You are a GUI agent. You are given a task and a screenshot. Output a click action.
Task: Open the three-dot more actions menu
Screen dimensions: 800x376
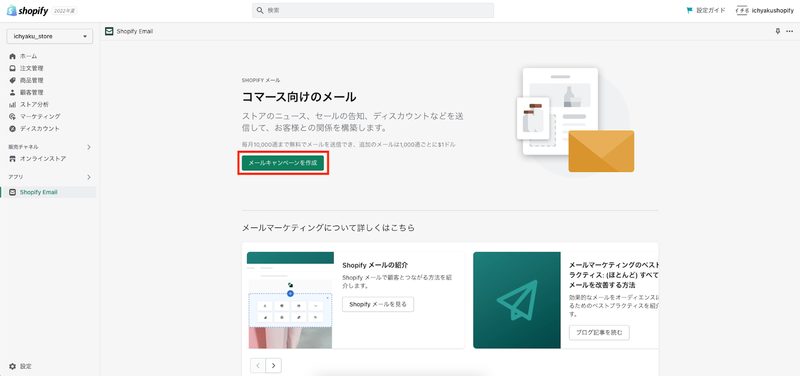[790, 31]
